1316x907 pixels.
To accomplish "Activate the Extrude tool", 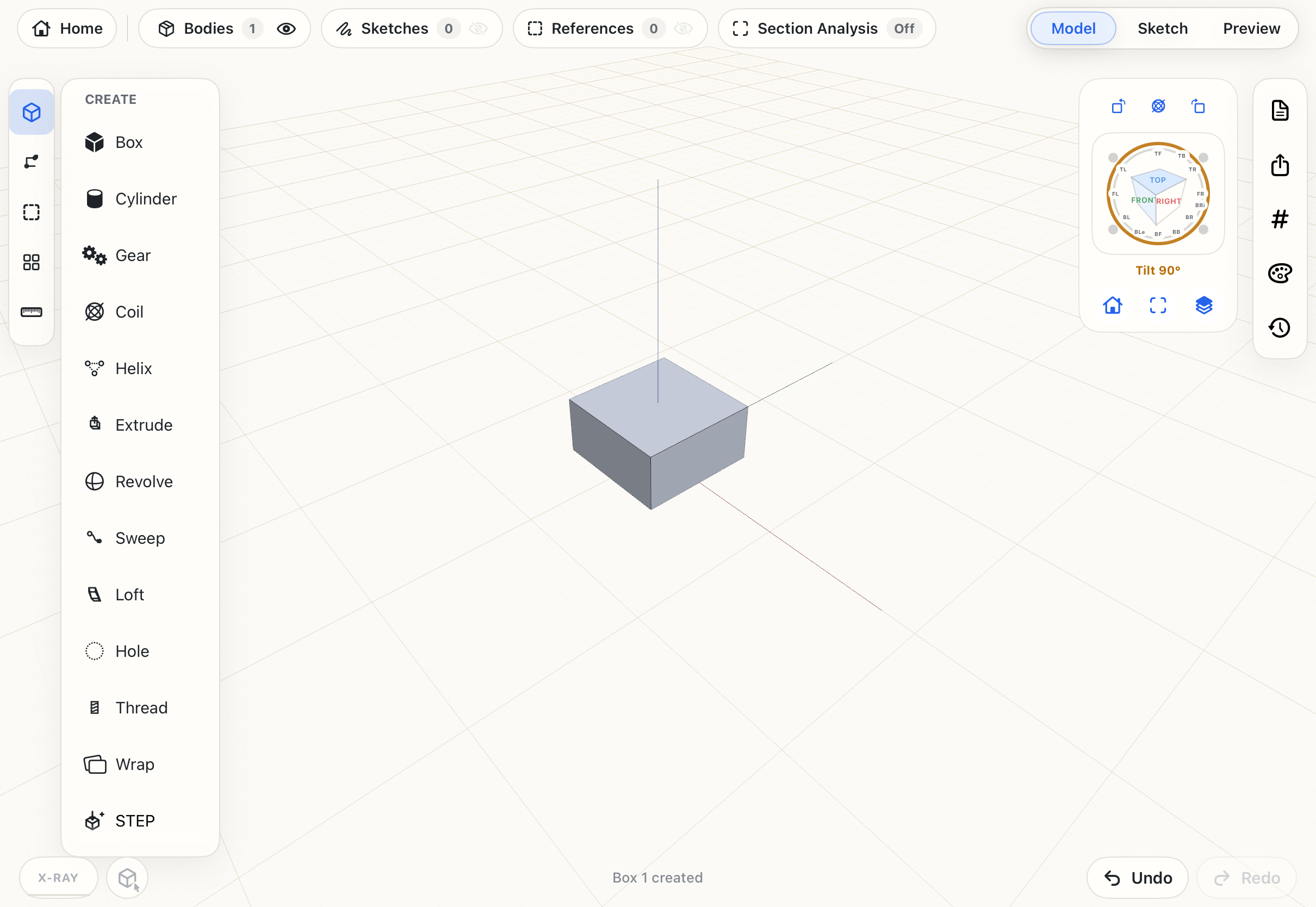I will [x=140, y=425].
